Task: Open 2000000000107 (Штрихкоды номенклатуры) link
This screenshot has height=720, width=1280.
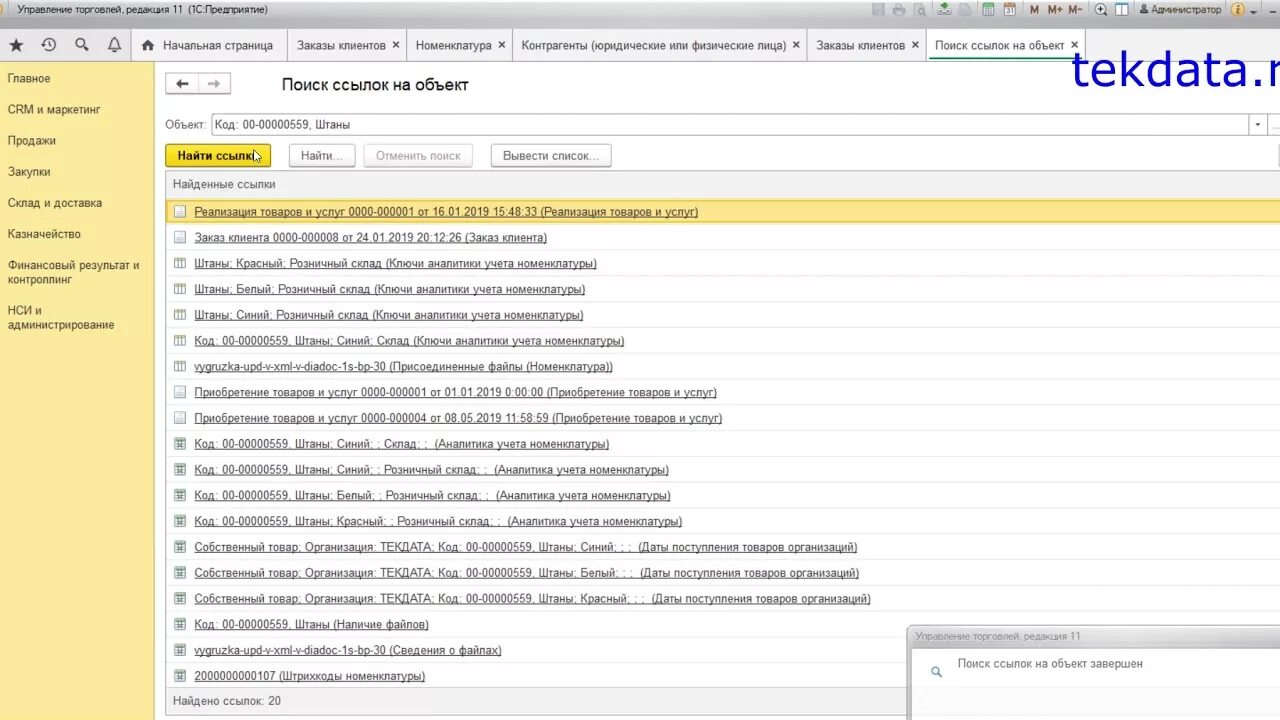Action: tap(310, 676)
